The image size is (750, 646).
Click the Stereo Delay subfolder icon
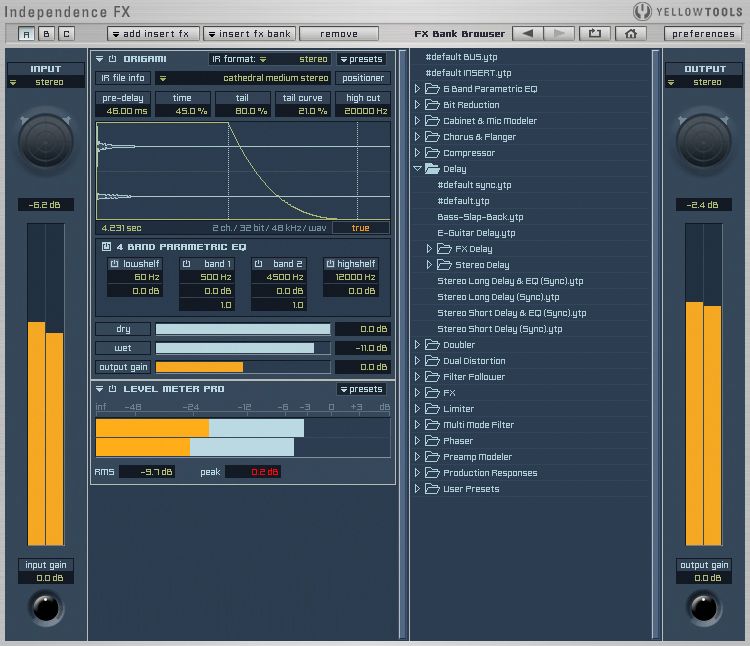tap(444, 264)
